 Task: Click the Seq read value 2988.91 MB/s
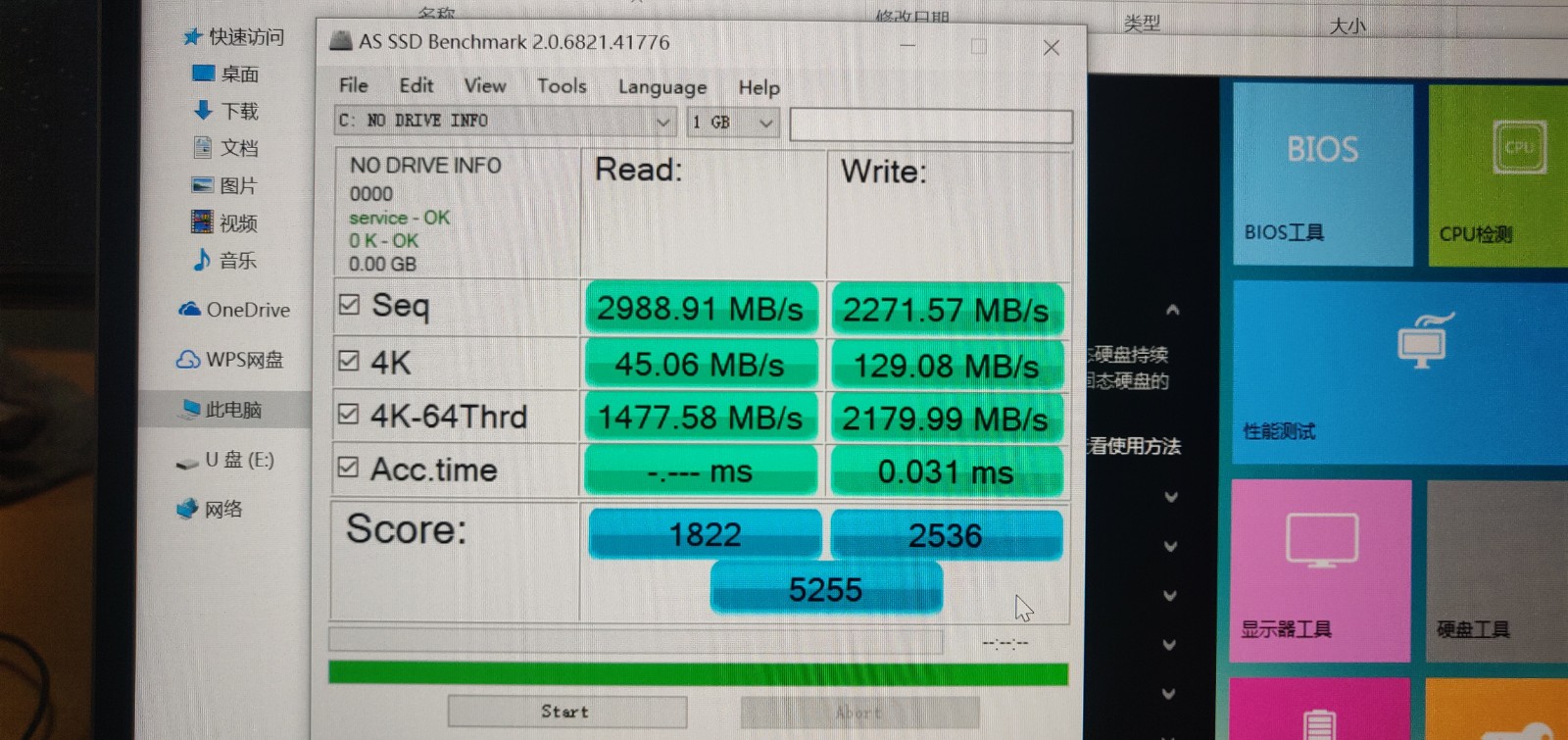(x=701, y=309)
